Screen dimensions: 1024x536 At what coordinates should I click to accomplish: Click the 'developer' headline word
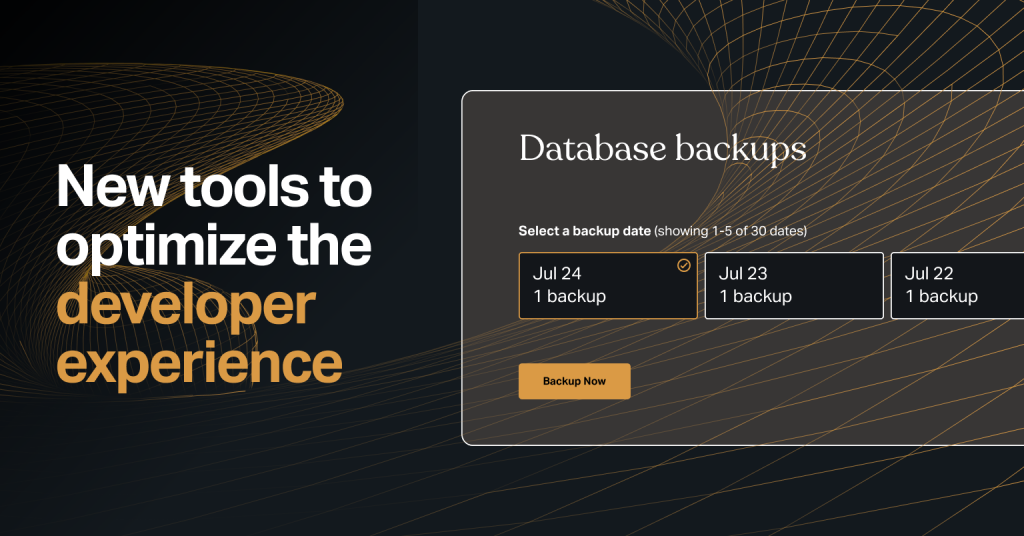186,305
